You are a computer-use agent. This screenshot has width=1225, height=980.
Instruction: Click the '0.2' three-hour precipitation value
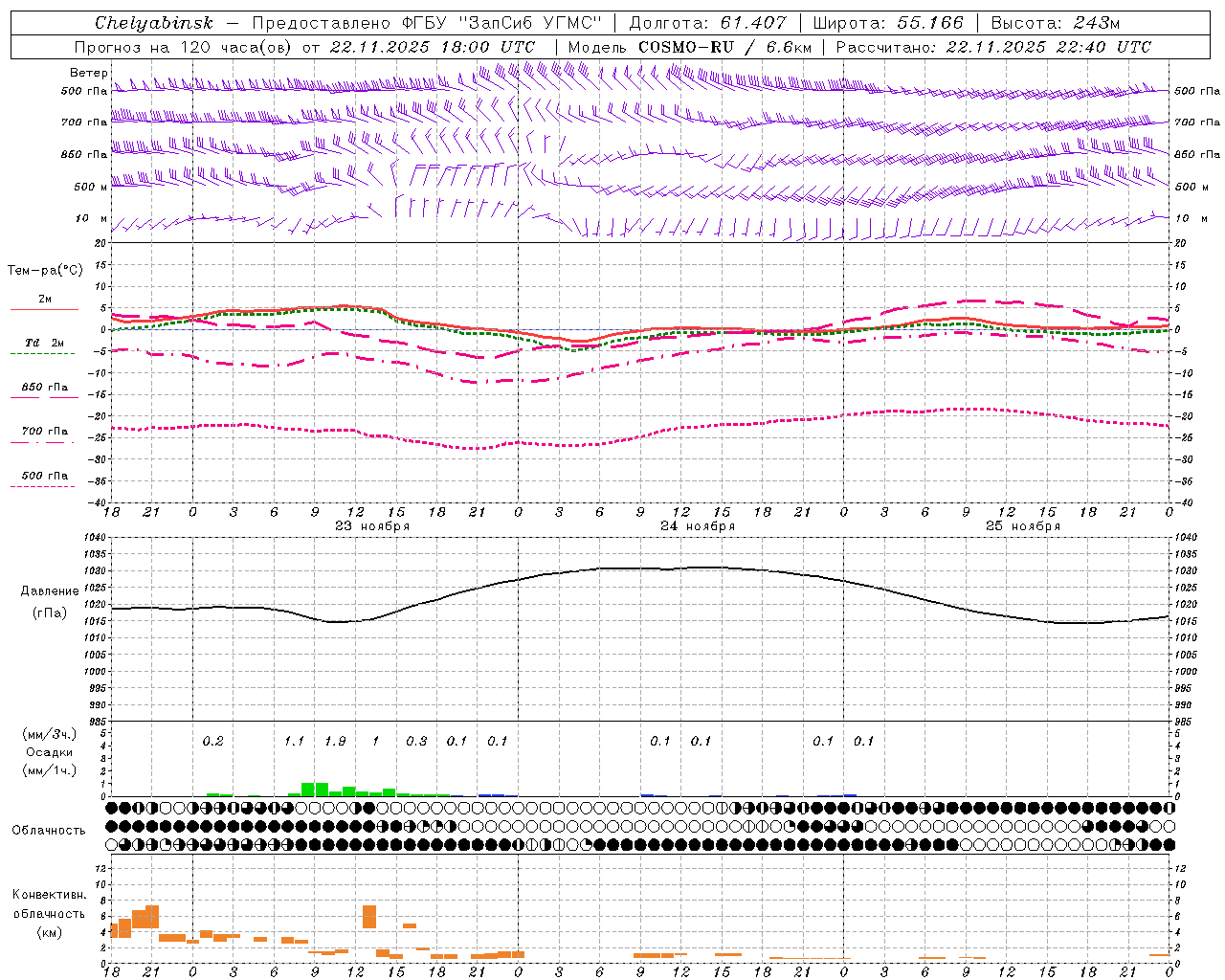pyautogui.click(x=212, y=742)
